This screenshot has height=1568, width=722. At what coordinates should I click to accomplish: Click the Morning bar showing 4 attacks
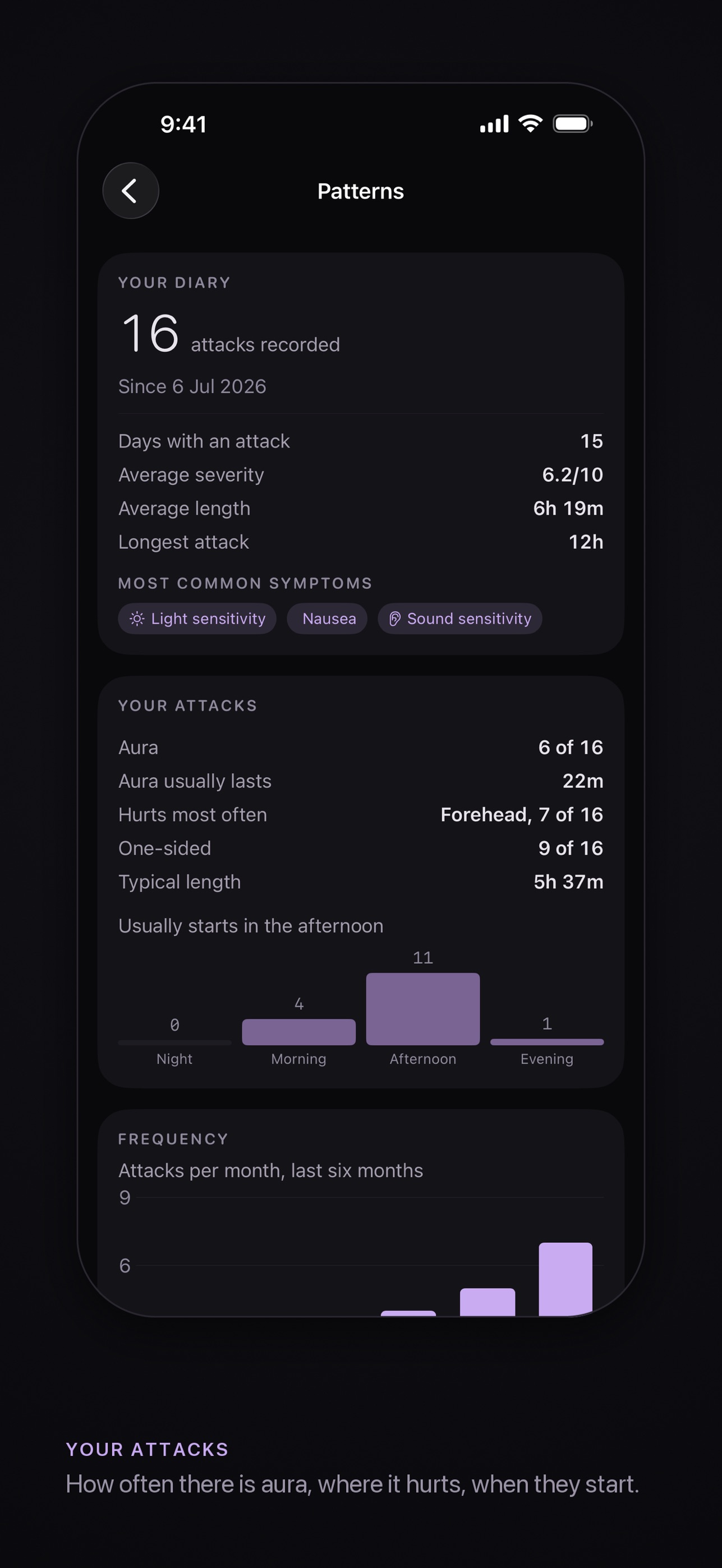pos(298,1032)
